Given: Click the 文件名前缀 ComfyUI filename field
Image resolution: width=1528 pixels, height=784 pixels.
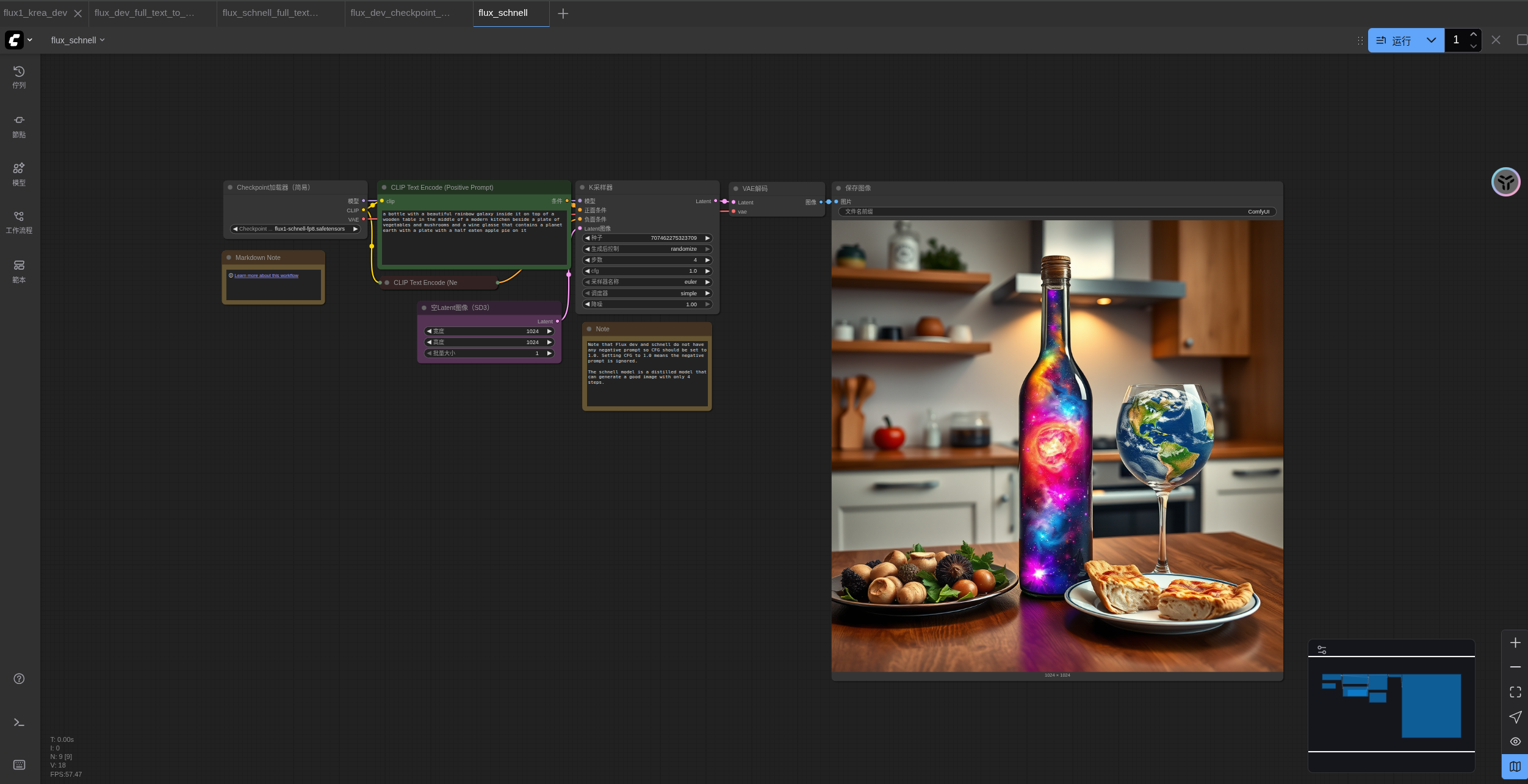Looking at the screenshot, I should [1057, 212].
